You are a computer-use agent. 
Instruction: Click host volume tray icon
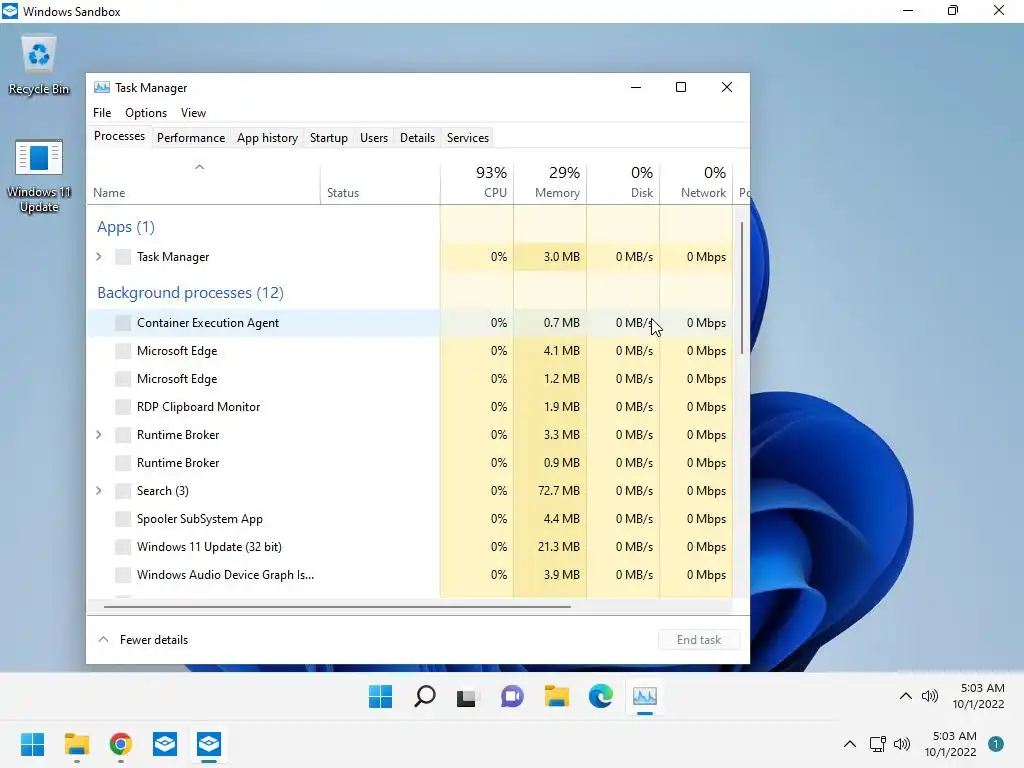[x=902, y=744]
